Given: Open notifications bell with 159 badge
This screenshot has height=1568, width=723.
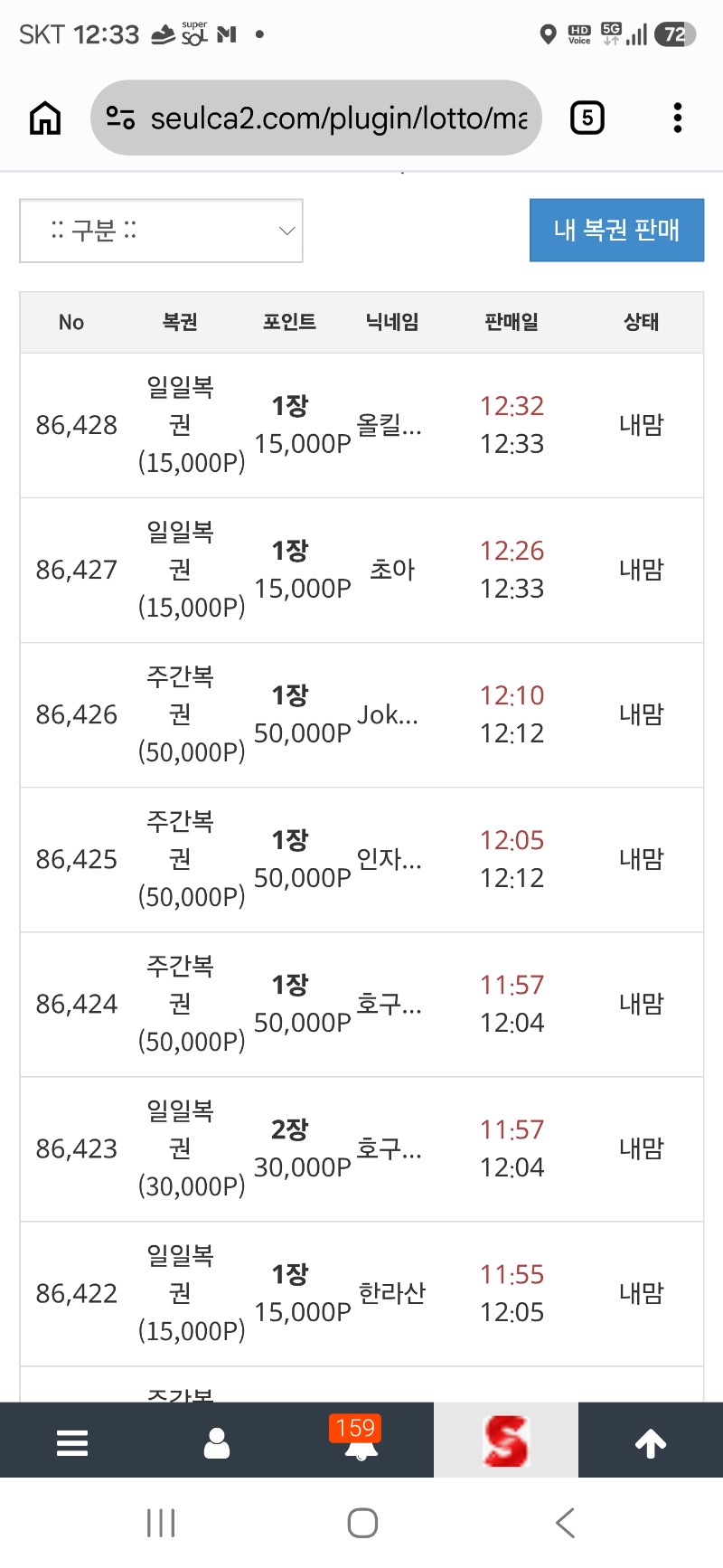Looking at the screenshot, I should (x=360, y=1440).
